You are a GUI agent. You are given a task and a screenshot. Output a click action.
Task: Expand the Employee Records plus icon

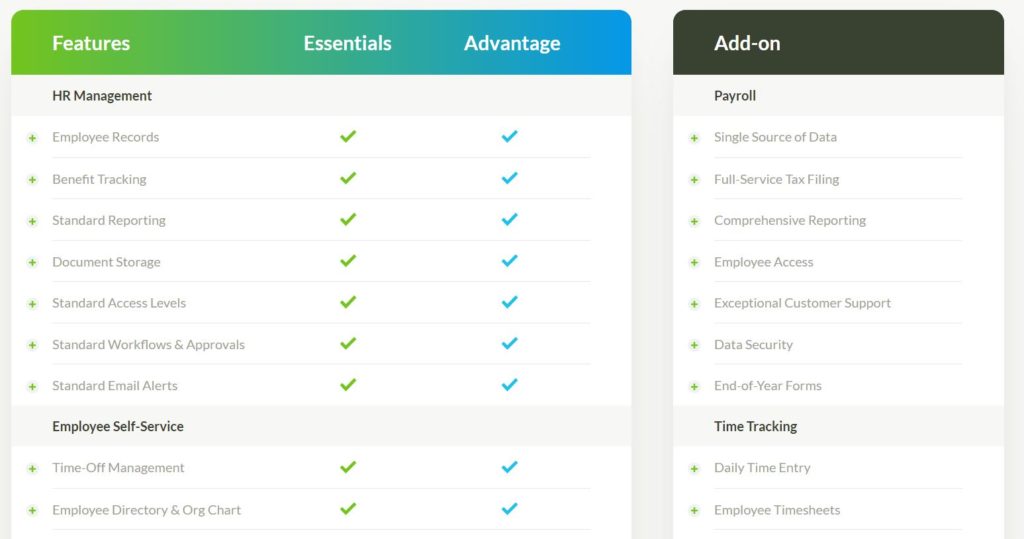click(x=32, y=138)
